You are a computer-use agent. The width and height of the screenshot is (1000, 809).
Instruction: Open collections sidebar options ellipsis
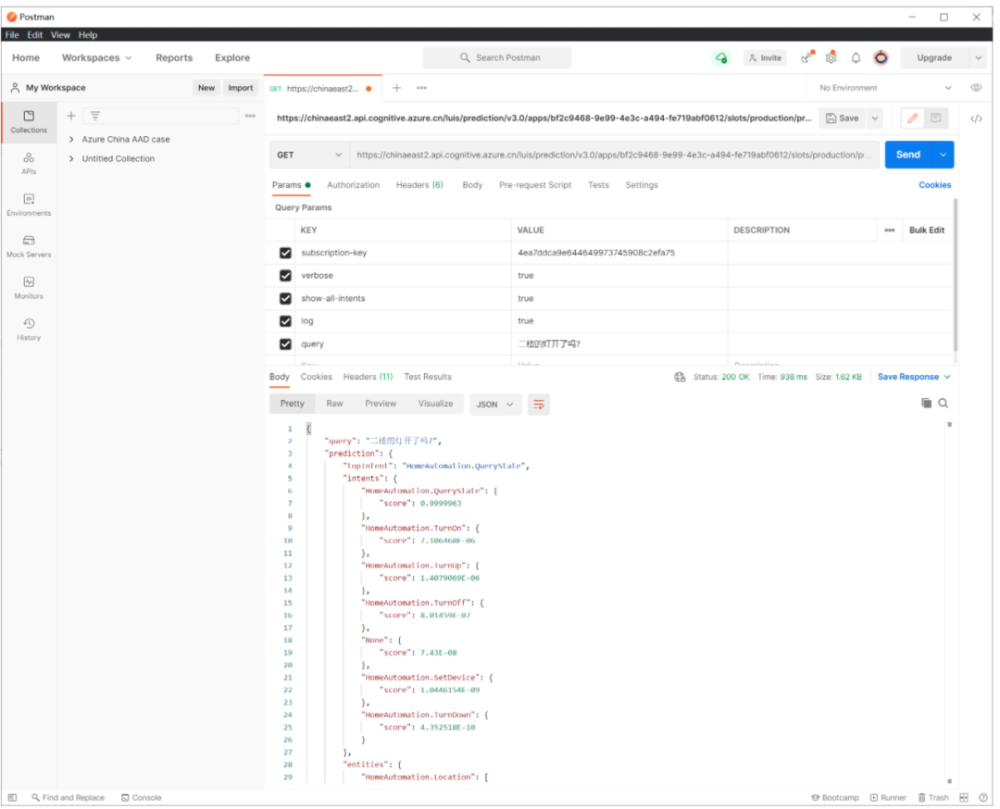coord(250,115)
